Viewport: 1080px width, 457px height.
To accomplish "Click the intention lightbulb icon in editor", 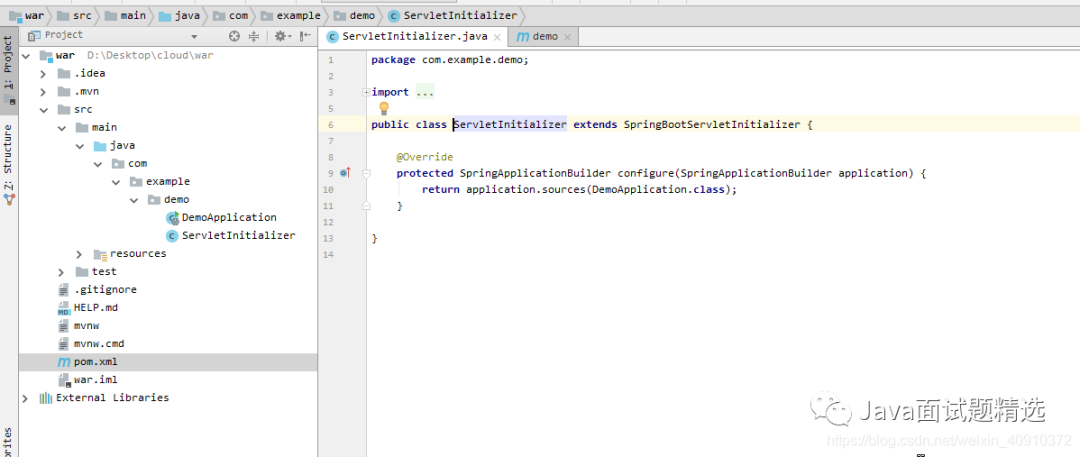I will point(384,108).
